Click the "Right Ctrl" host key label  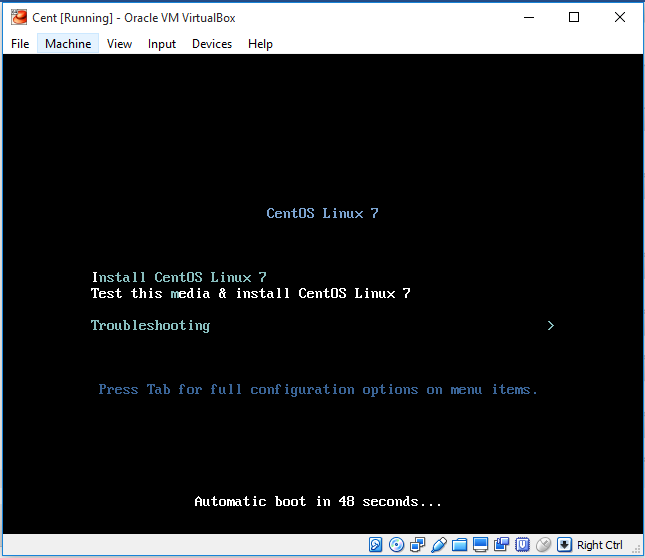coord(599,545)
